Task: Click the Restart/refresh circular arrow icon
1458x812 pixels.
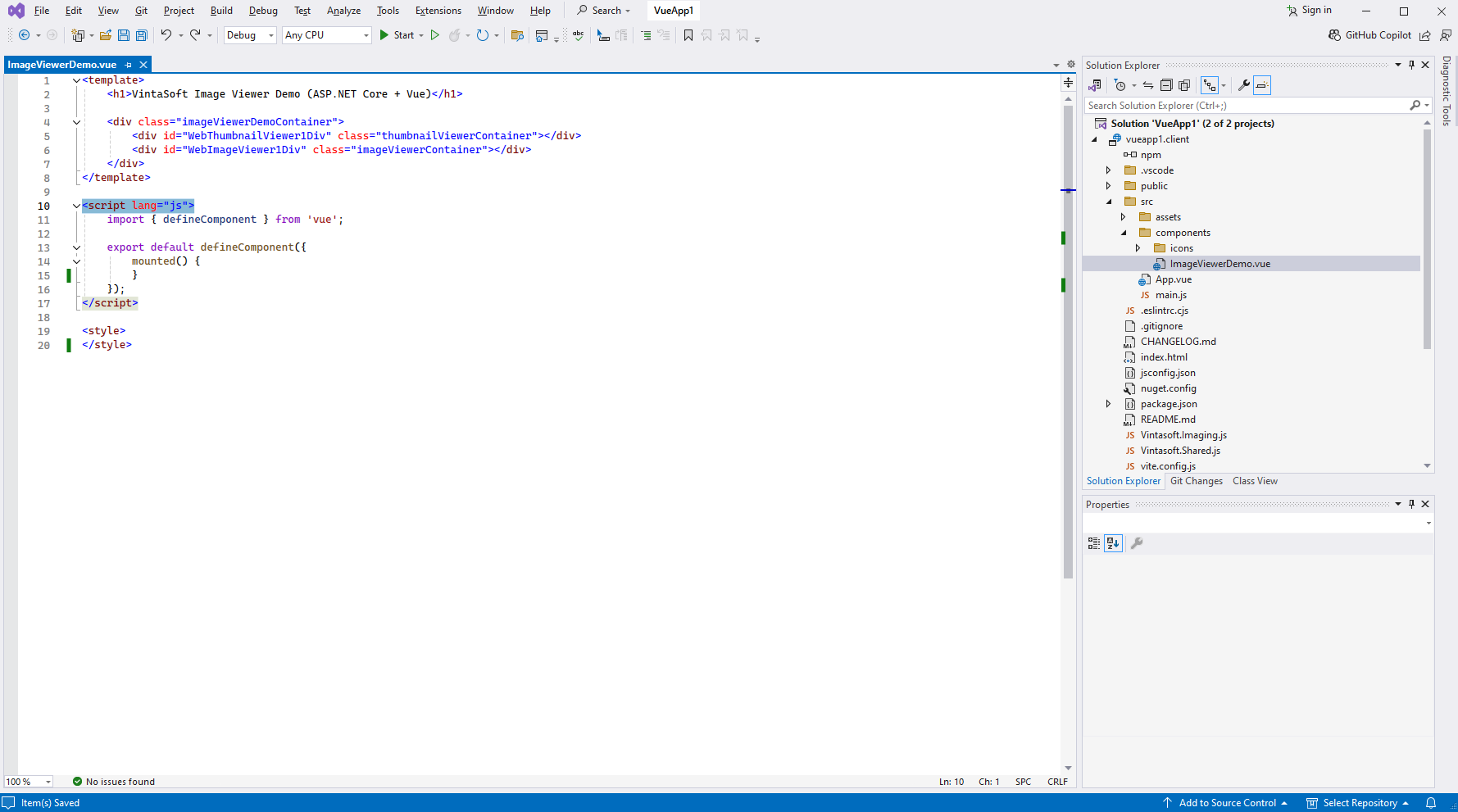Action: pos(483,35)
